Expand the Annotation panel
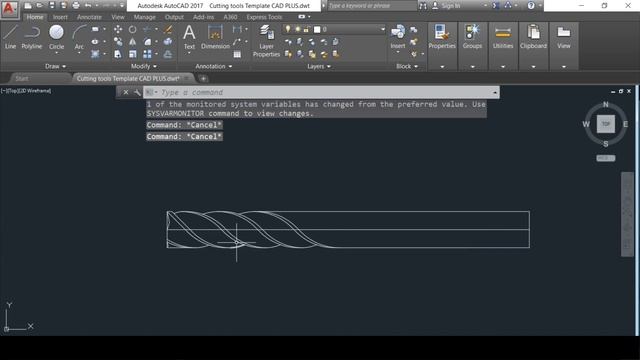The width and height of the screenshot is (640, 360). (x=213, y=66)
